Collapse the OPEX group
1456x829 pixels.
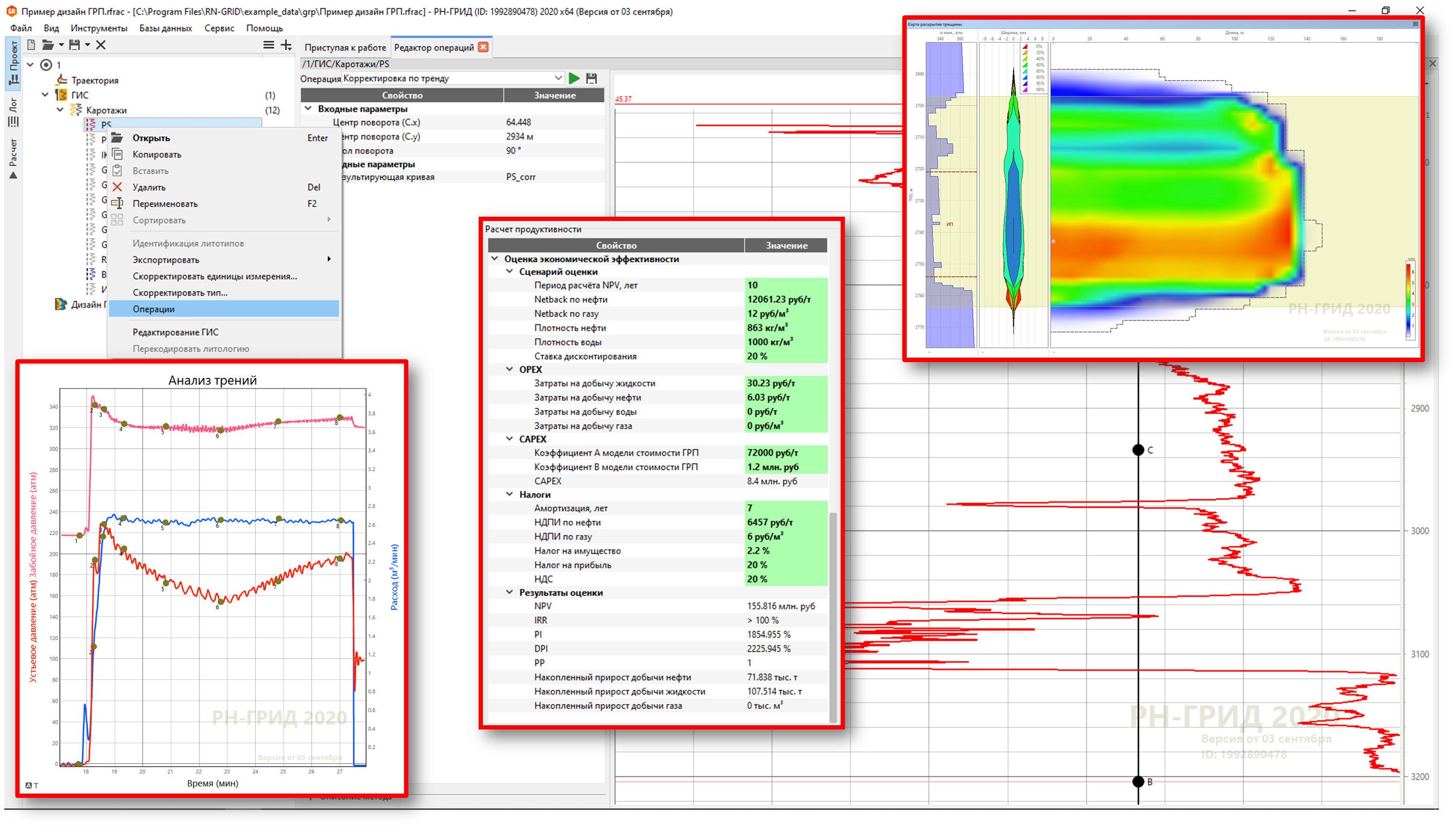(x=510, y=369)
